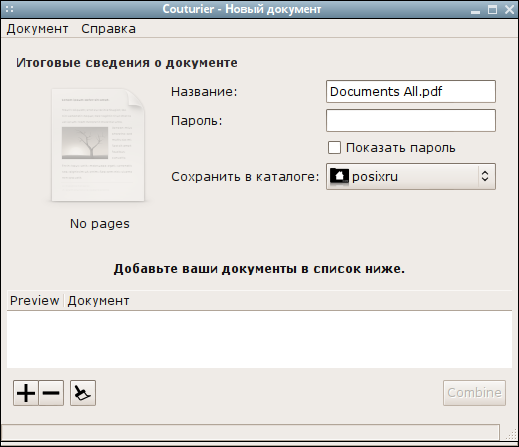Screen dimensions: 519x447
Task: Click the Название field with Documents All.pdf
Action: pos(411,91)
